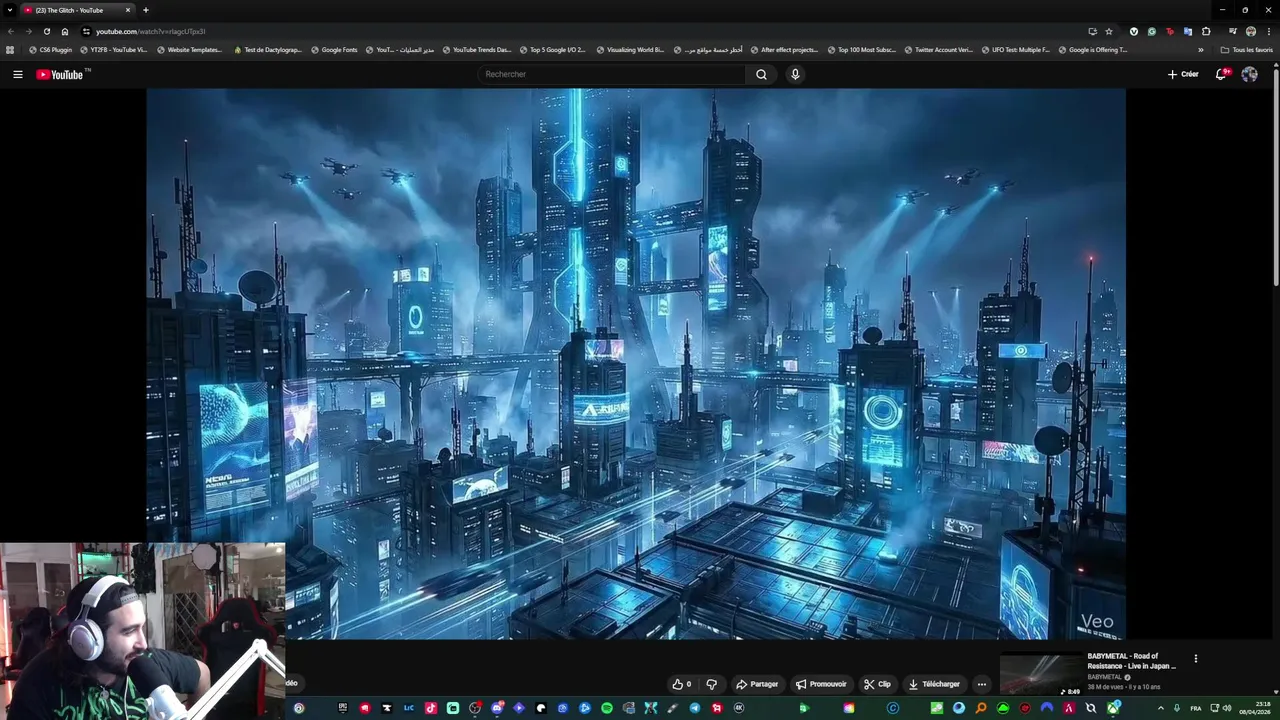The width and height of the screenshot is (1280, 720).
Task: Open Google is Offering T... bookmark
Action: [x=1092, y=50]
